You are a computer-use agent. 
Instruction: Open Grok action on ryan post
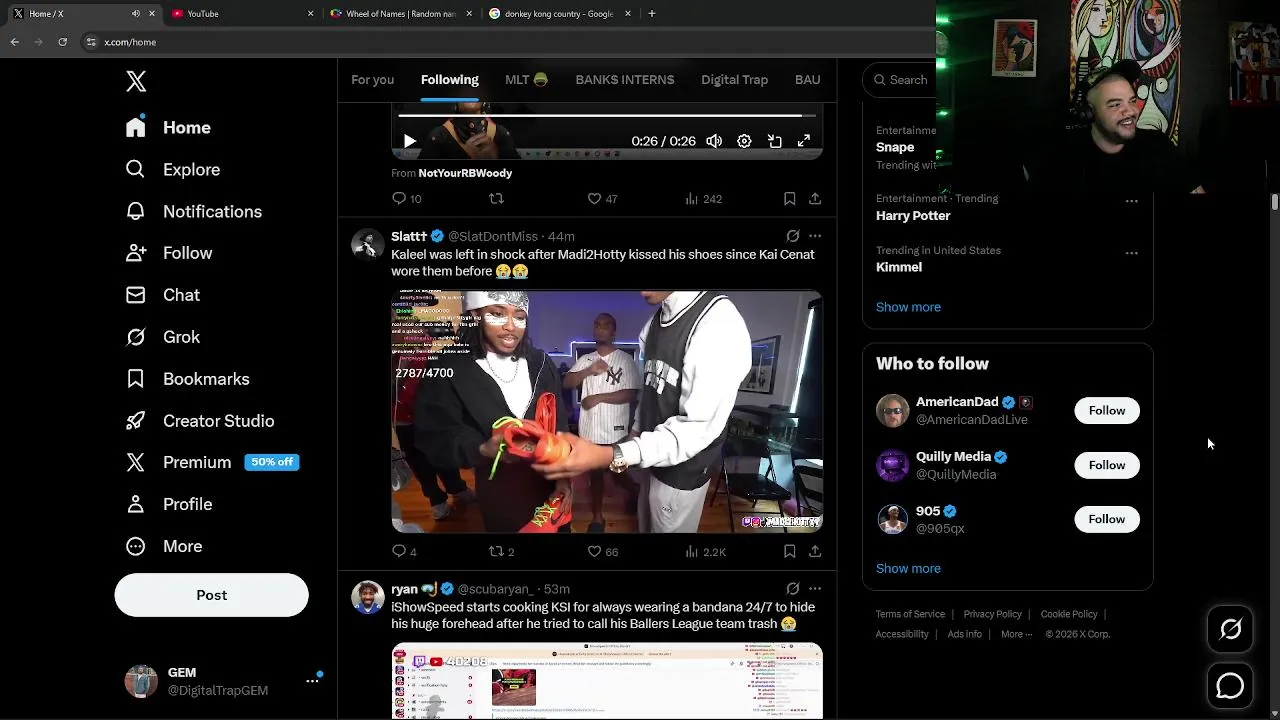tap(792, 589)
